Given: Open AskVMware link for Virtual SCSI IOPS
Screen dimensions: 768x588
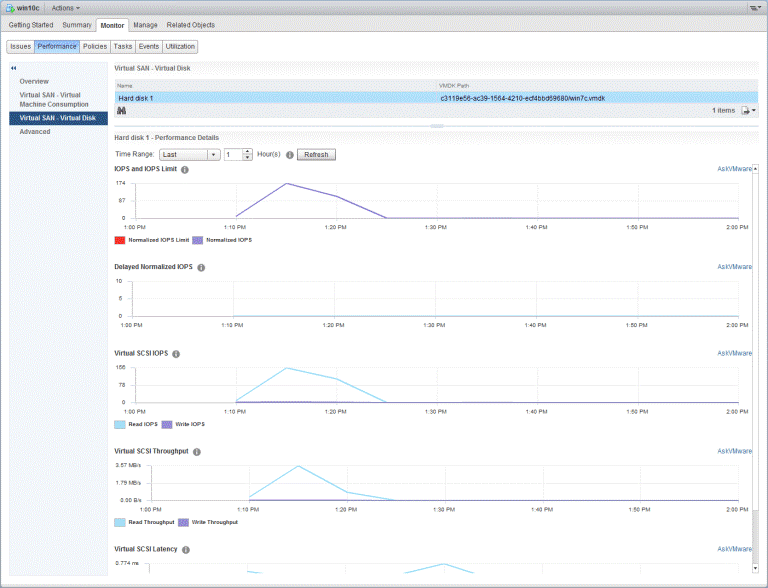Looking at the screenshot, I should [x=734, y=353].
